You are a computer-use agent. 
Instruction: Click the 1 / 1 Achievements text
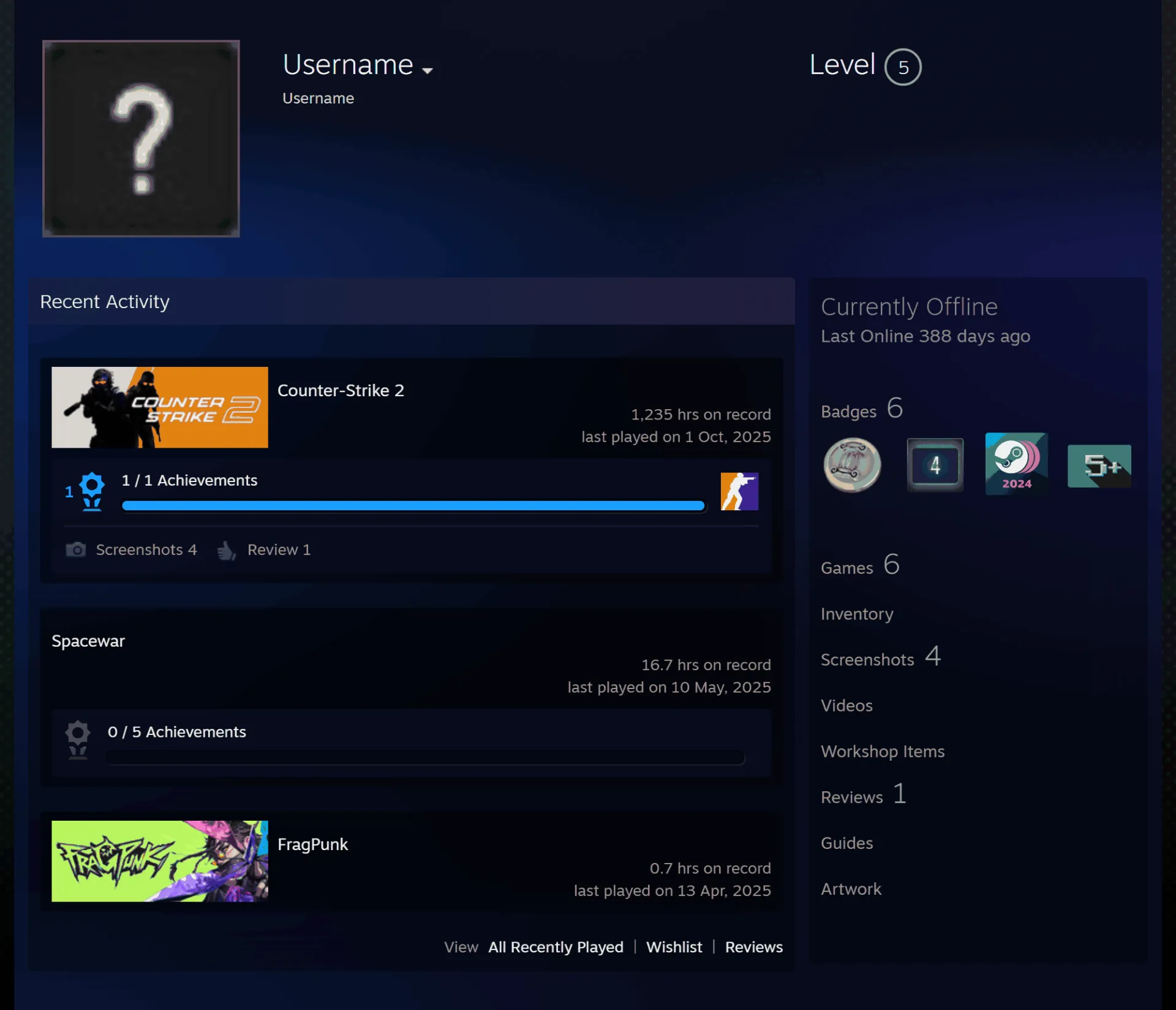189,480
